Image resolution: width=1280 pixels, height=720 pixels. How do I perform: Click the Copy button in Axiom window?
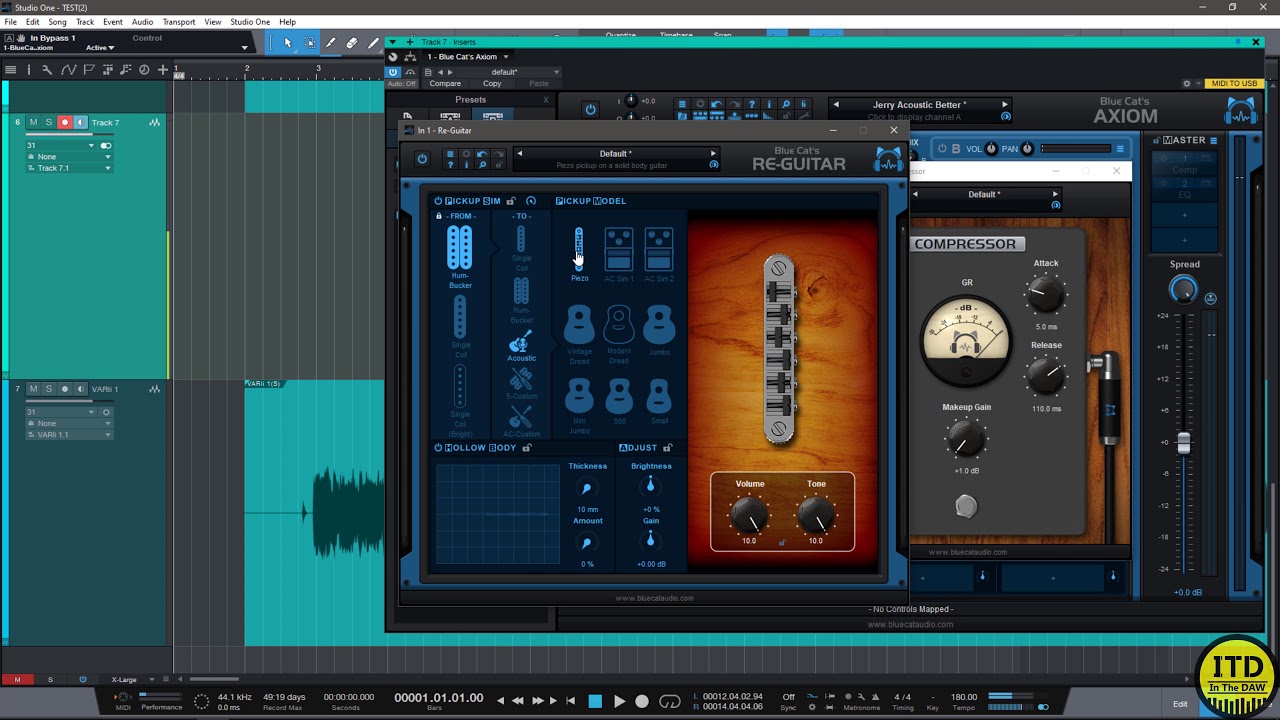coord(492,84)
